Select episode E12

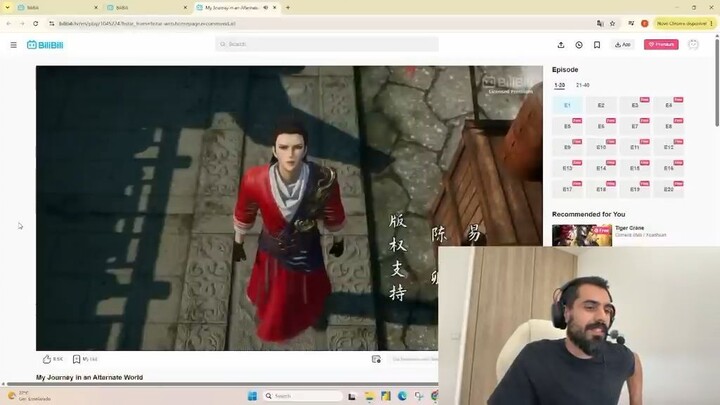(x=669, y=147)
